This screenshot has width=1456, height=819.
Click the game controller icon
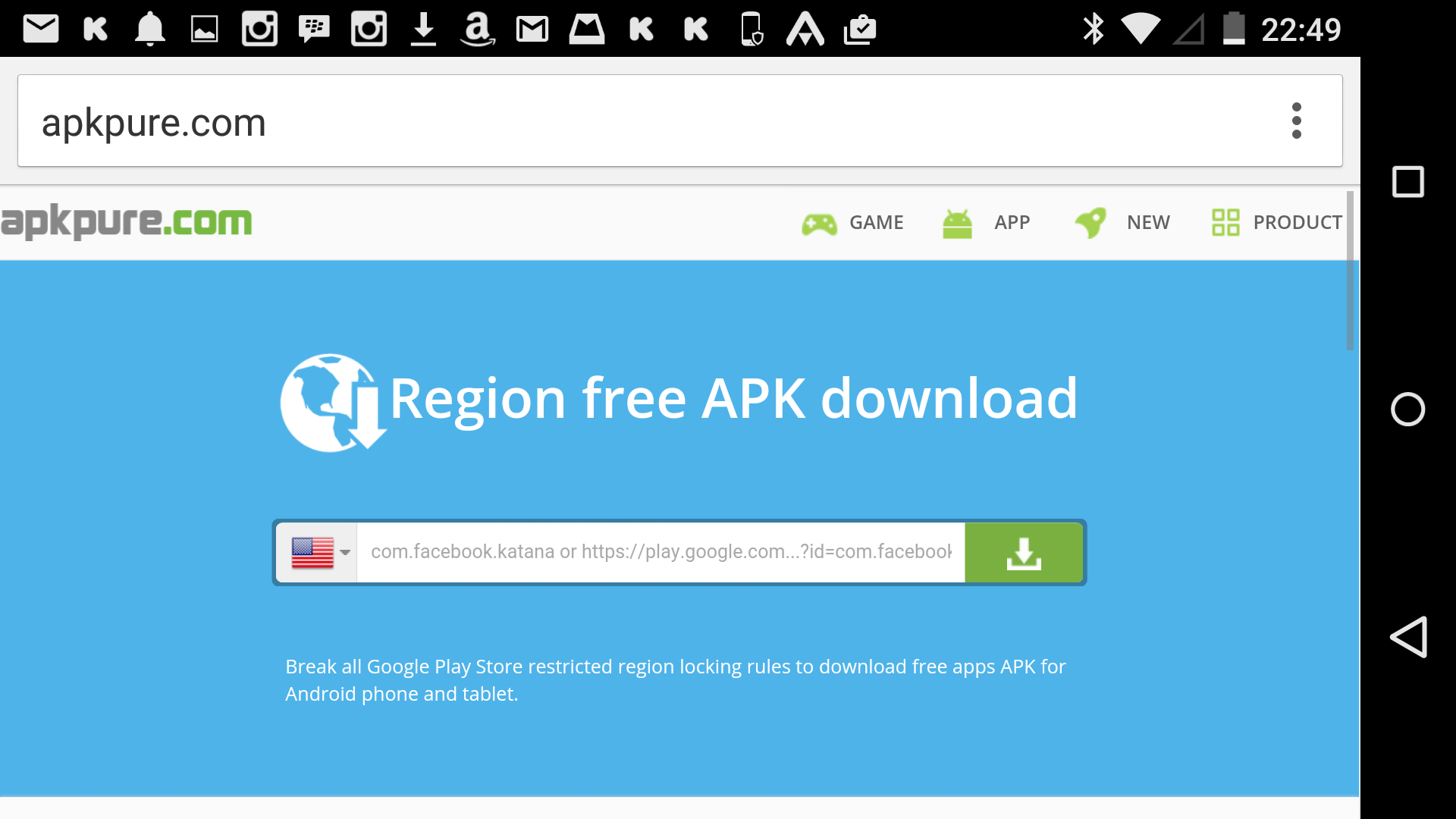coord(819,224)
